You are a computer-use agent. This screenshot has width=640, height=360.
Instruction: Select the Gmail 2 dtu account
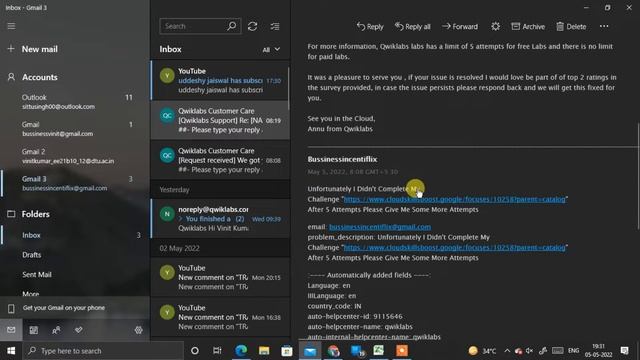point(75,156)
